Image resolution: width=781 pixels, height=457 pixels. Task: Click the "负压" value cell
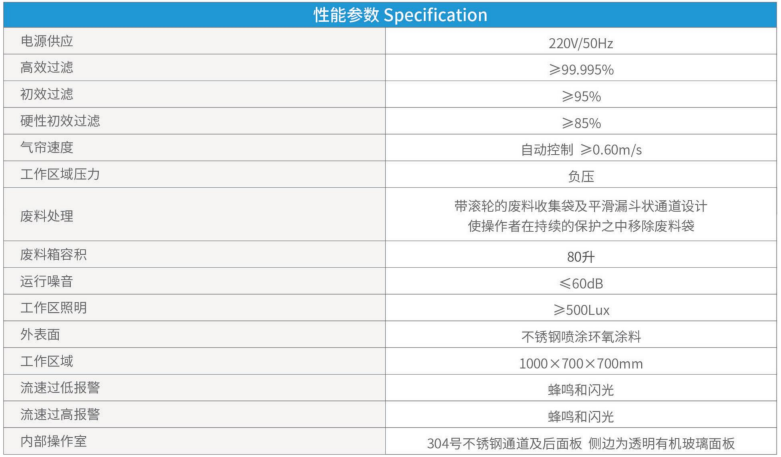(x=581, y=175)
